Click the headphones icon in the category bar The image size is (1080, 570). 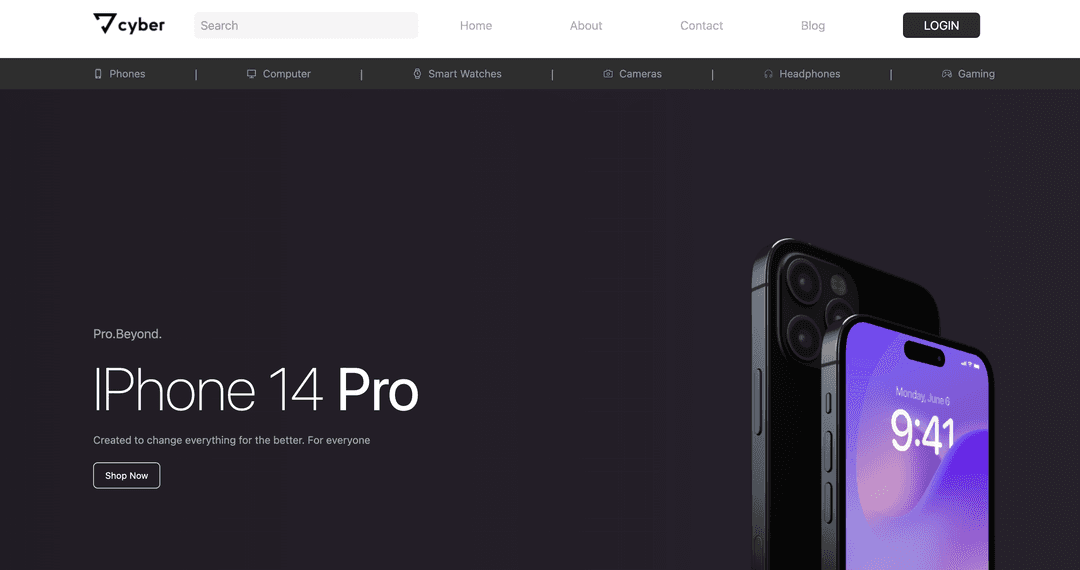tap(768, 74)
